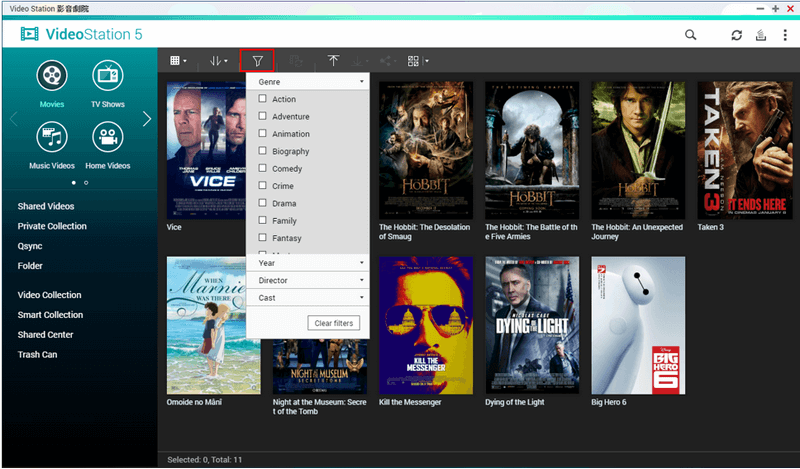800x469 pixels.
Task: Click the upload arrow icon
Action: pos(333,61)
